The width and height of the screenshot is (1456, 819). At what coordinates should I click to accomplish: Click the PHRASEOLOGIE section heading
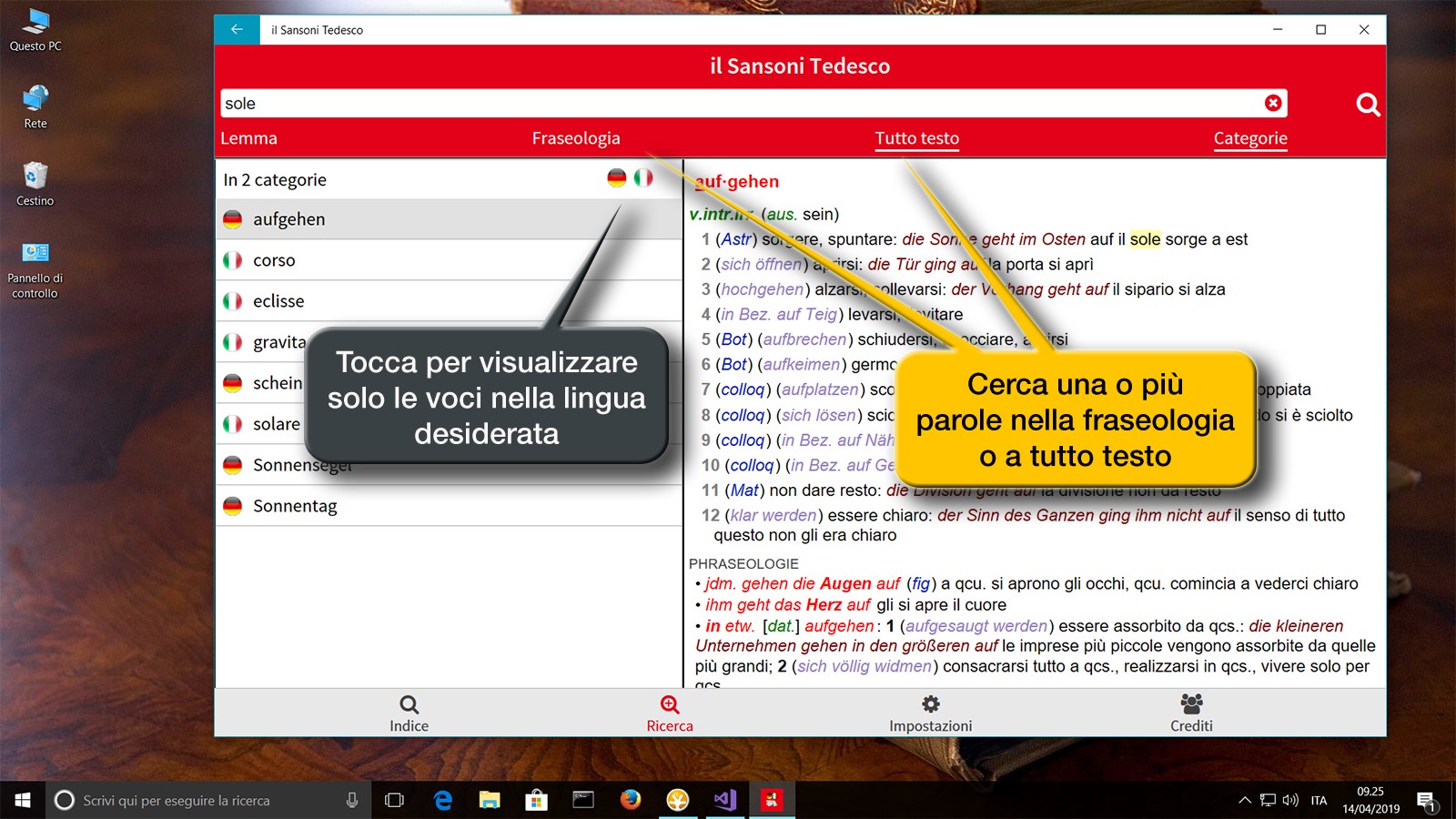point(743,564)
